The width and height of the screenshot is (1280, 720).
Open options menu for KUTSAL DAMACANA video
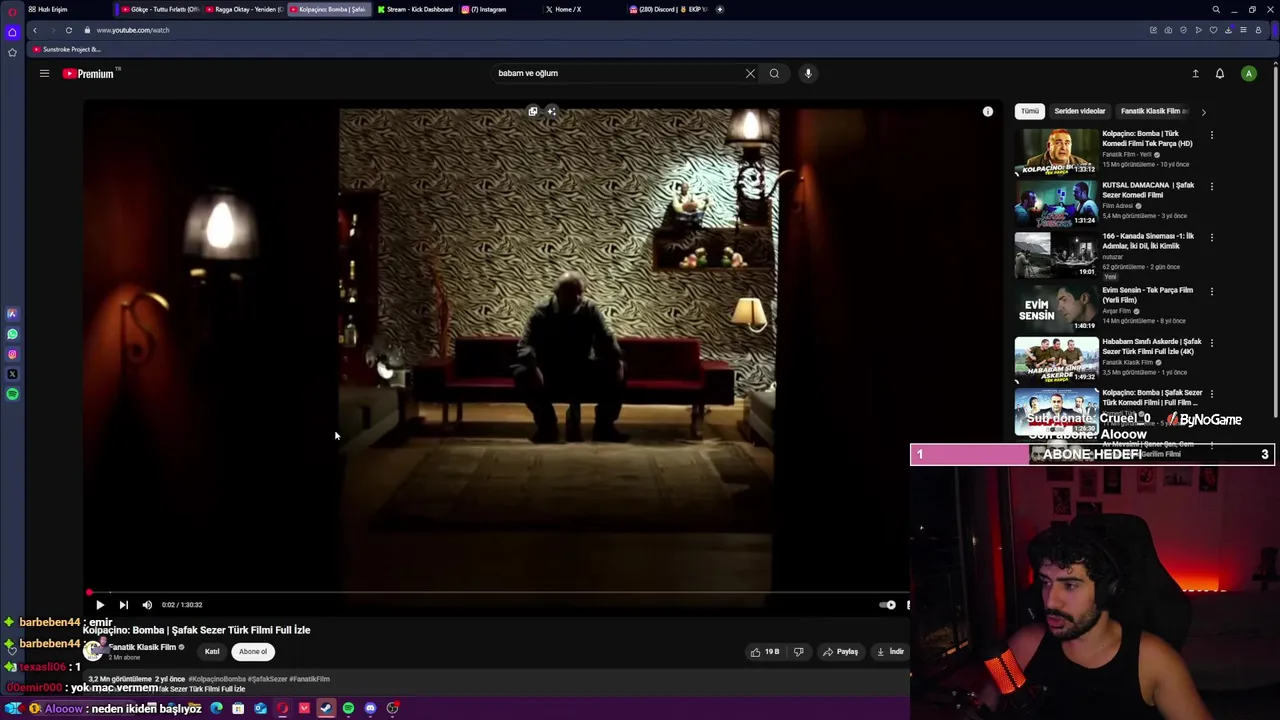click(x=1212, y=187)
